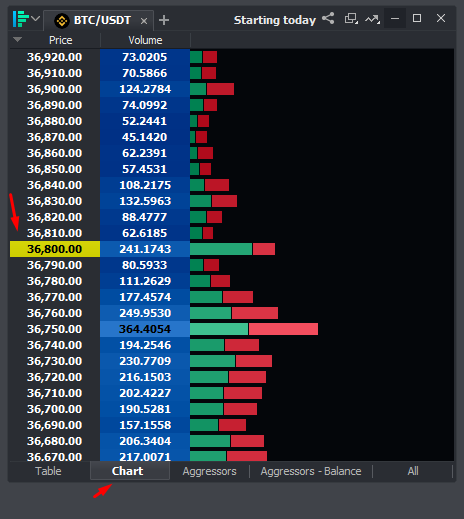Switch to the Aggressors tab
Viewport: 464px width, 519px height.
(209, 471)
